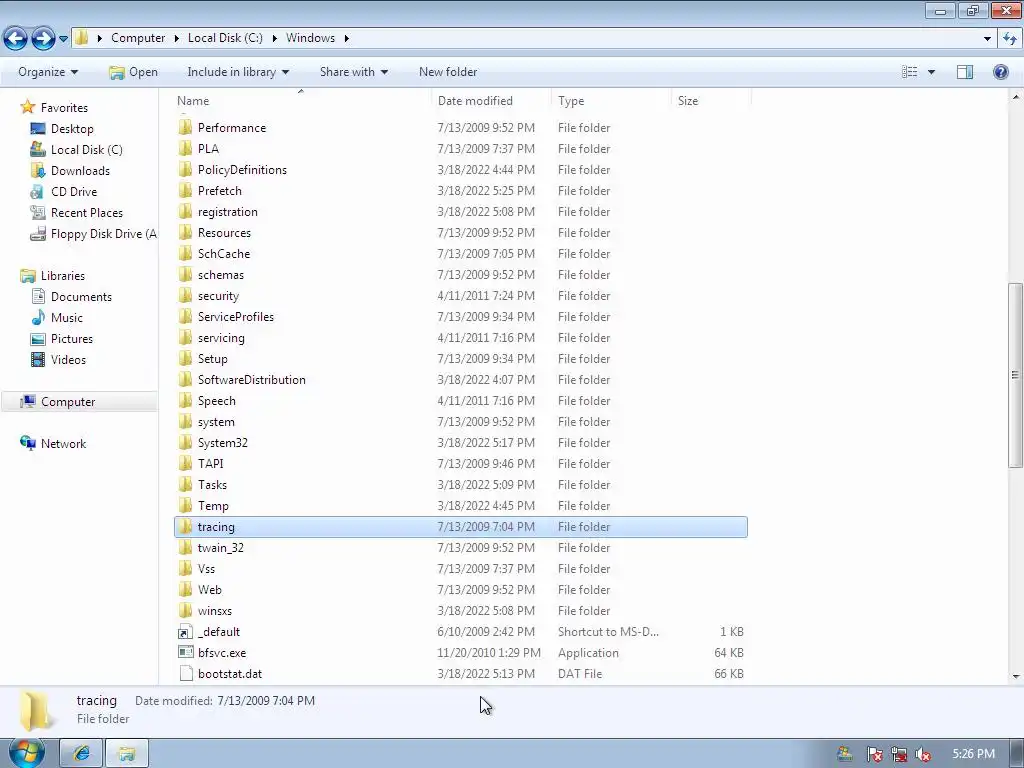Viewport: 1024px width, 768px height.
Task: Navigate to Computer in address breadcrumb
Action: click(138, 38)
